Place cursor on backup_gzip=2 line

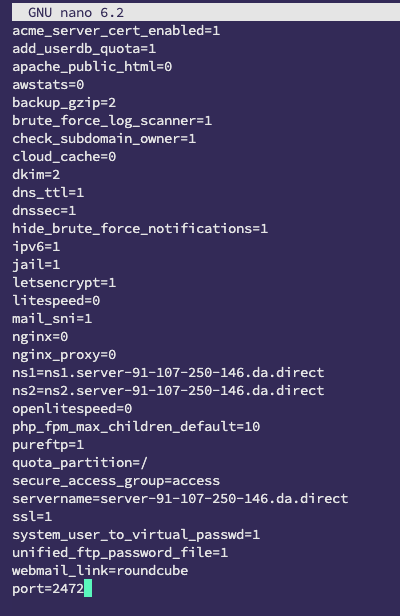64,103
